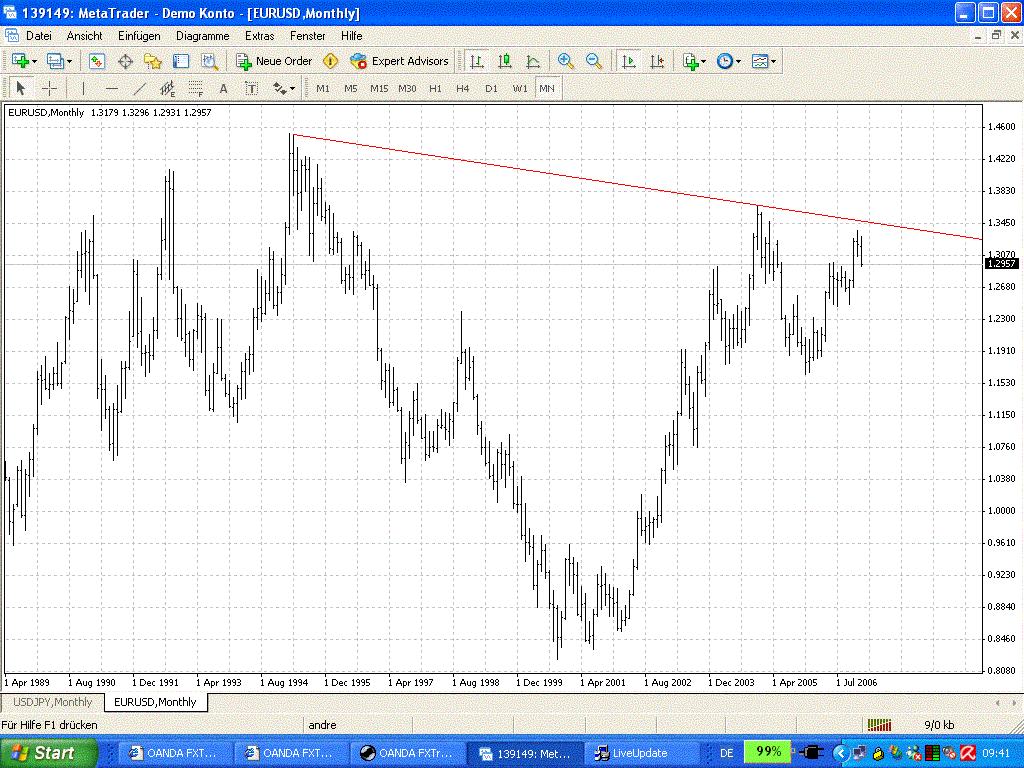Image resolution: width=1024 pixels, height=768 pixels.
Task: Open the Strategy Tester magnifier icon
Action: [209, 61]
